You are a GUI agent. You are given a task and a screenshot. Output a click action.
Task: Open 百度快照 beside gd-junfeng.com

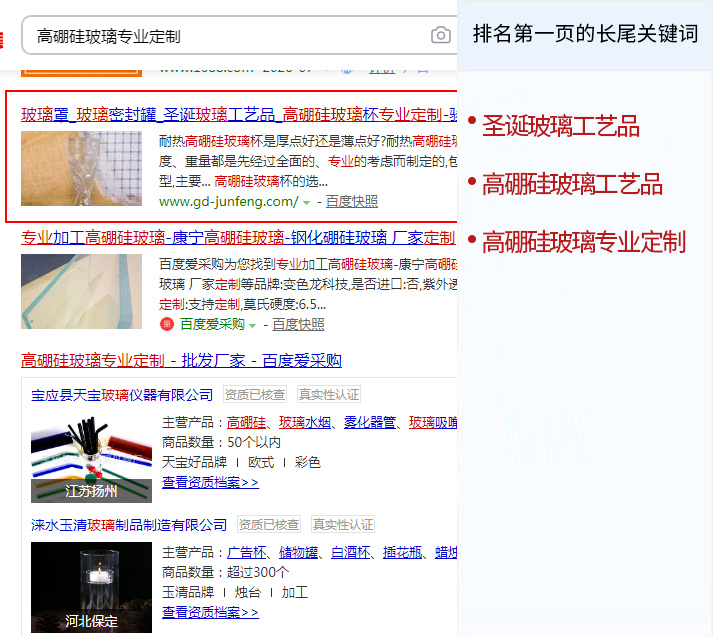click(x=351, y=201)
